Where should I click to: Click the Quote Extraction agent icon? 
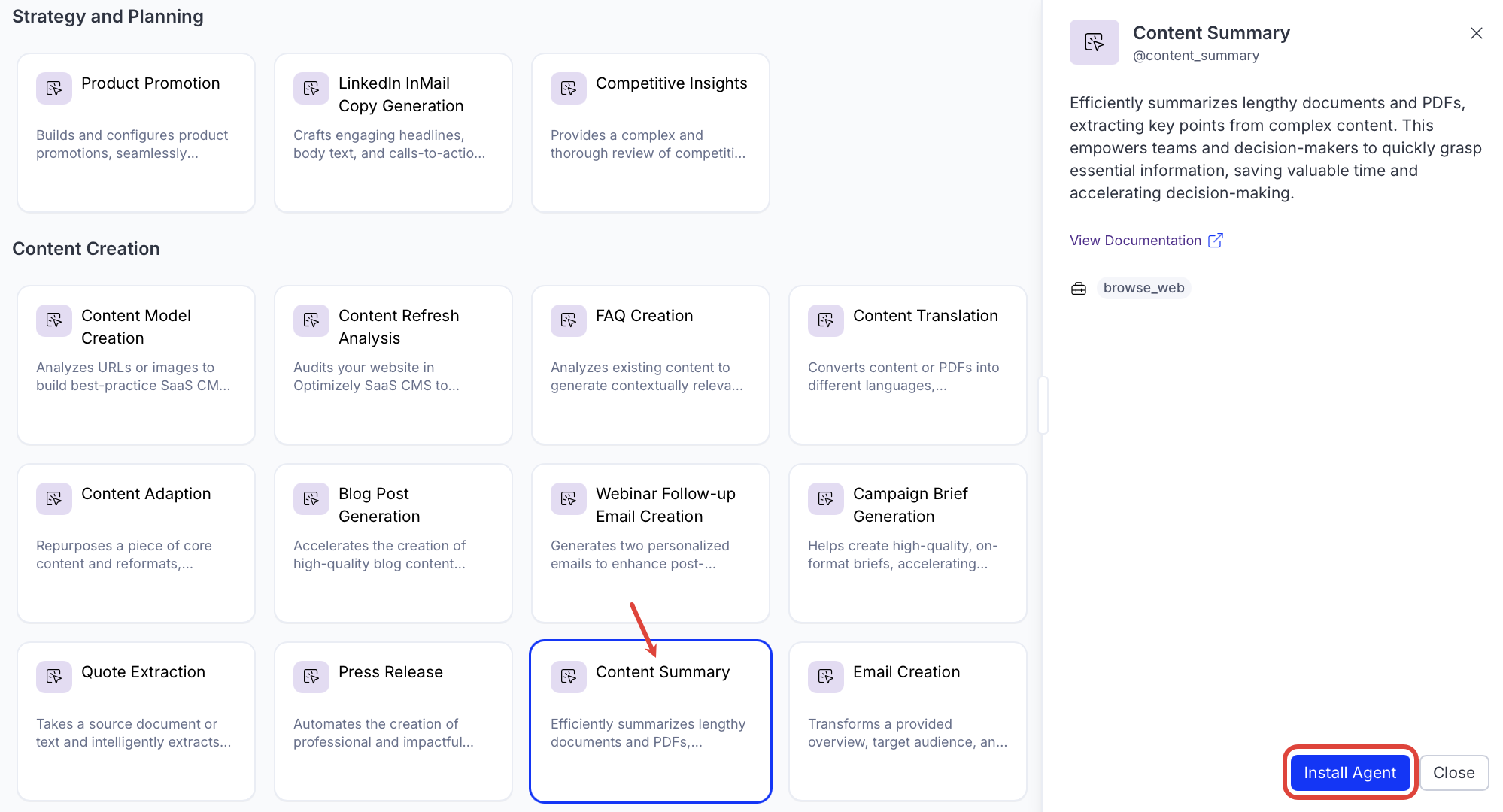pos(54,677)
